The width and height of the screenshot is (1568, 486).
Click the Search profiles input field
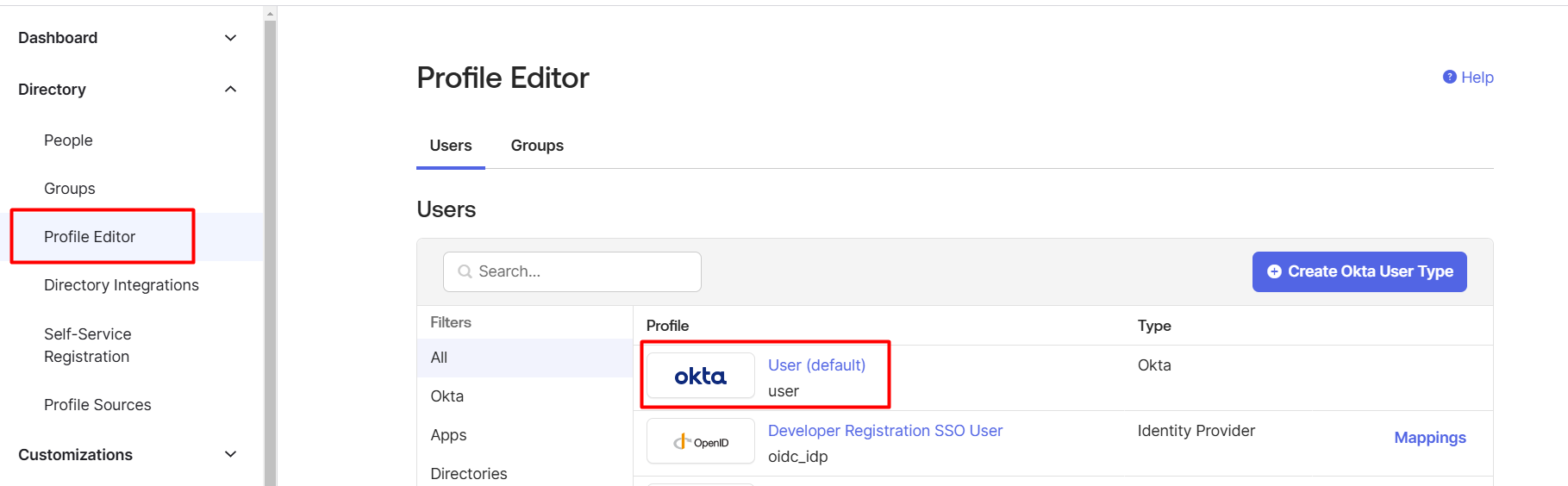[572, 271]
